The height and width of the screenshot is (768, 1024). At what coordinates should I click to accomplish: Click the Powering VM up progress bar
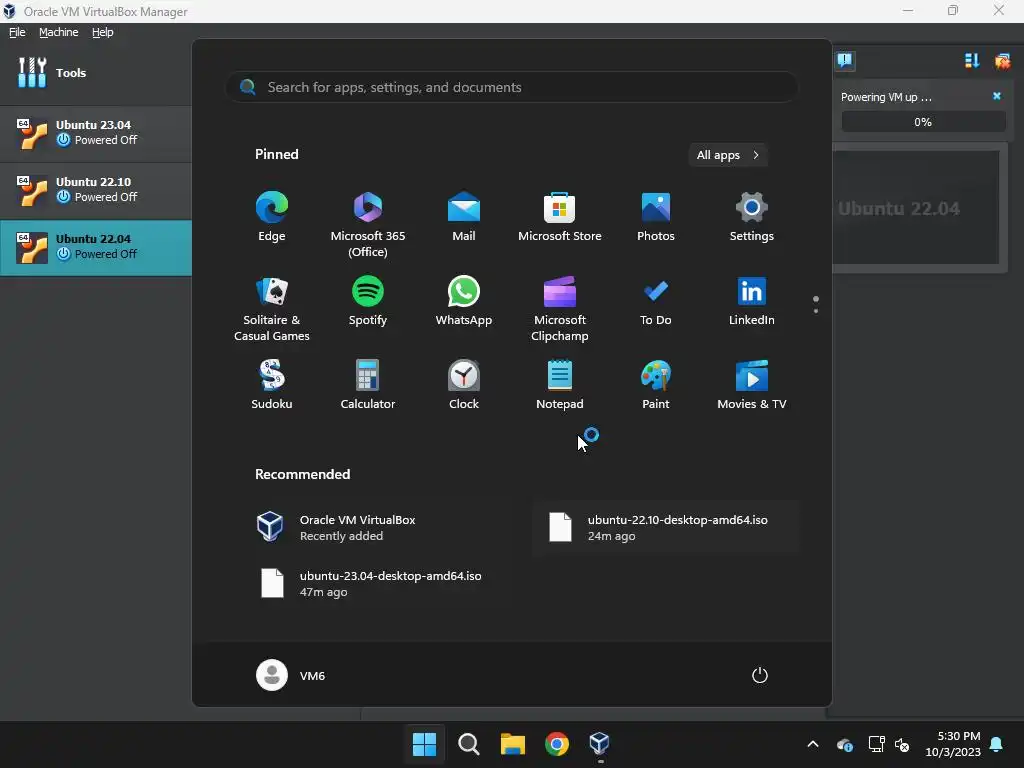point(923,122)
